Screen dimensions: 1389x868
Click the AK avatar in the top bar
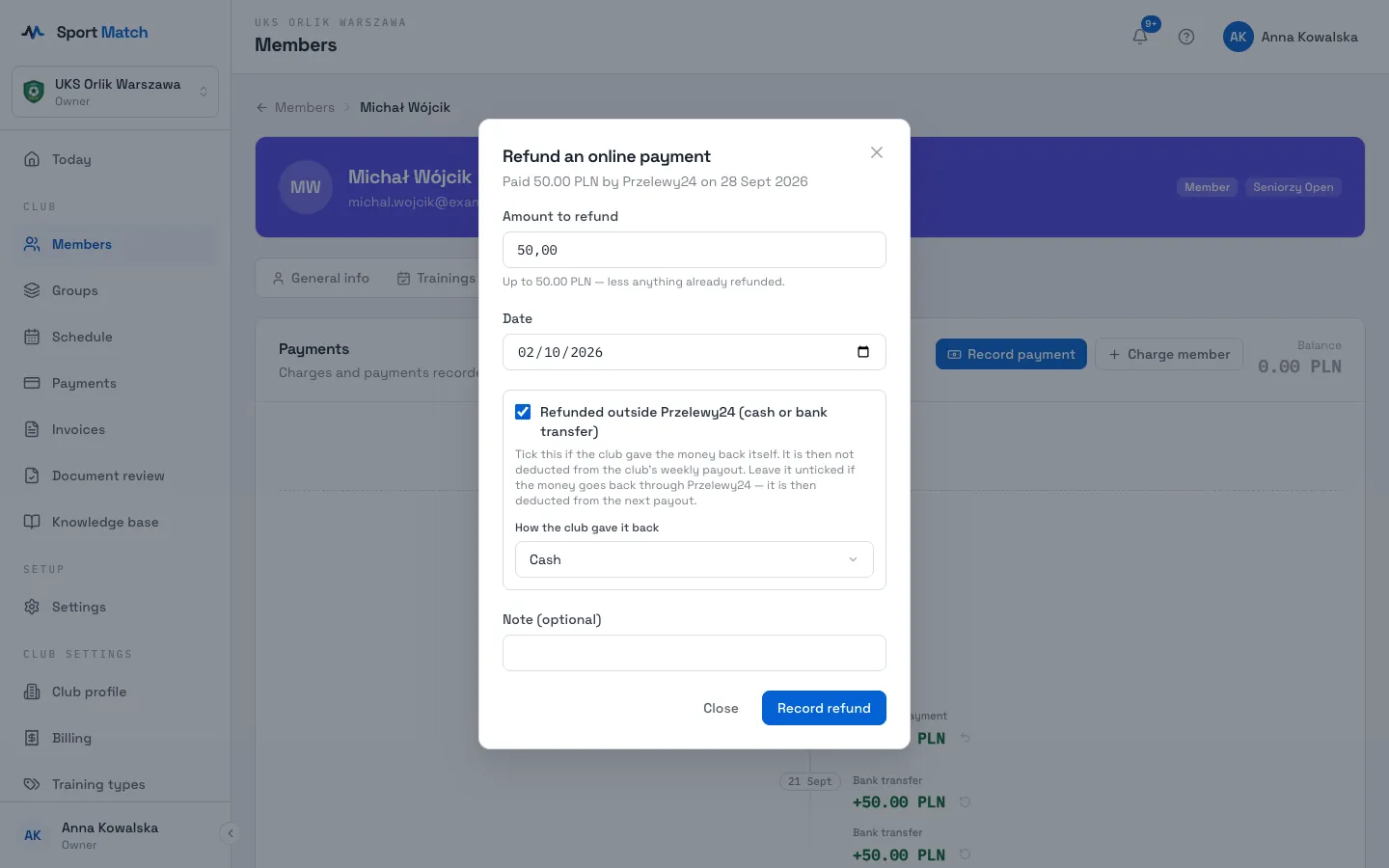coord(1239,37)
